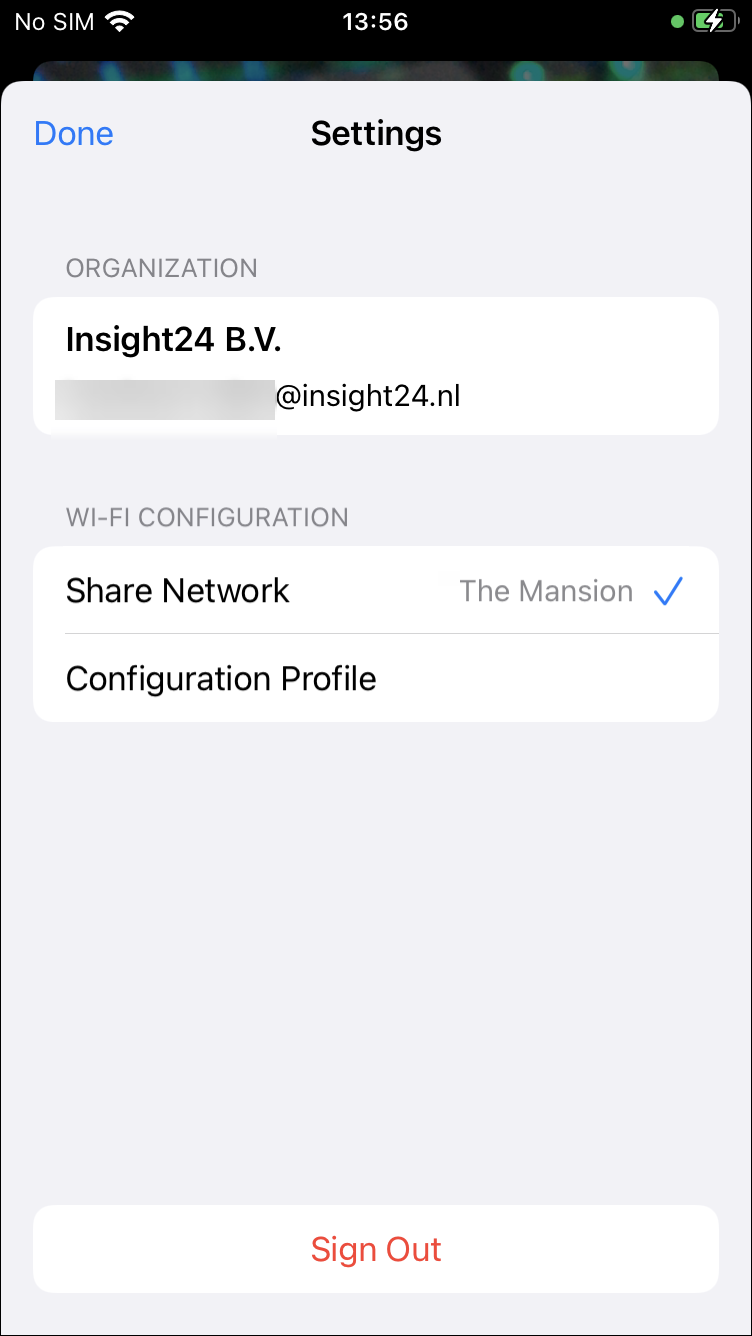The width and height of the screenshot is (752, 1336).
Task: Toggle the blue checkmark beside The Mansion
Action: [x=668, y=591]
